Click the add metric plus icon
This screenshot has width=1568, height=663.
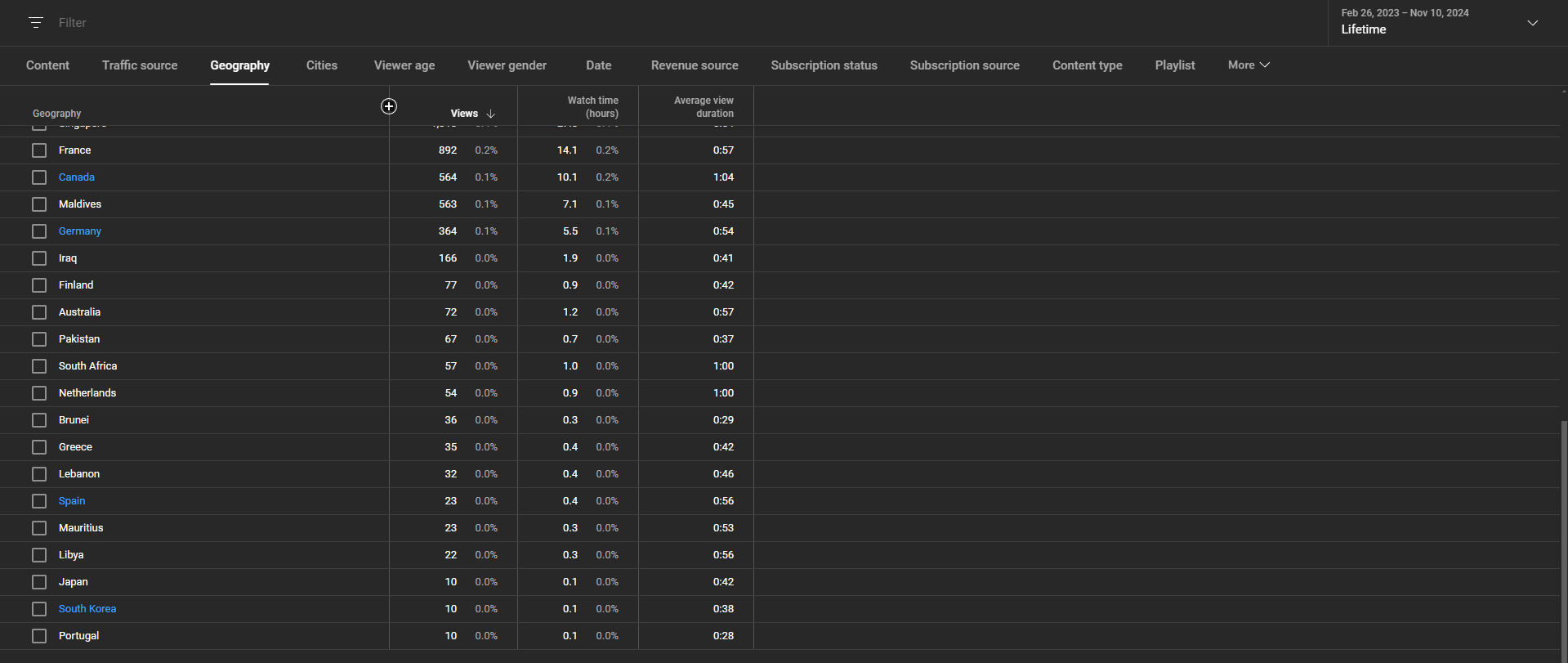pos(389,106)
